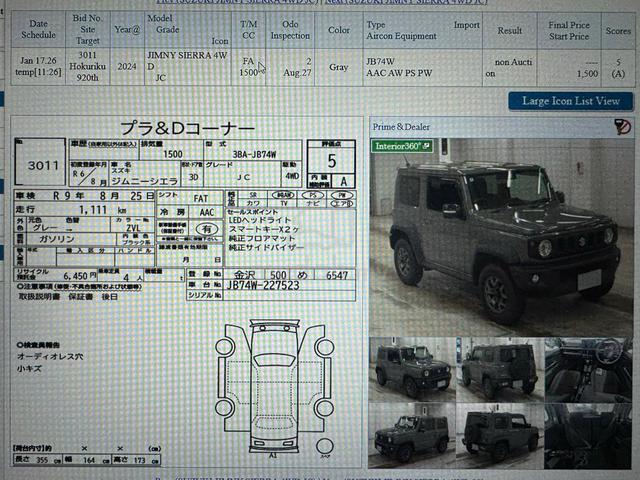
Task: Select the 3011 Hokuriku 920th cell
Action: click(x=87, y=67)
